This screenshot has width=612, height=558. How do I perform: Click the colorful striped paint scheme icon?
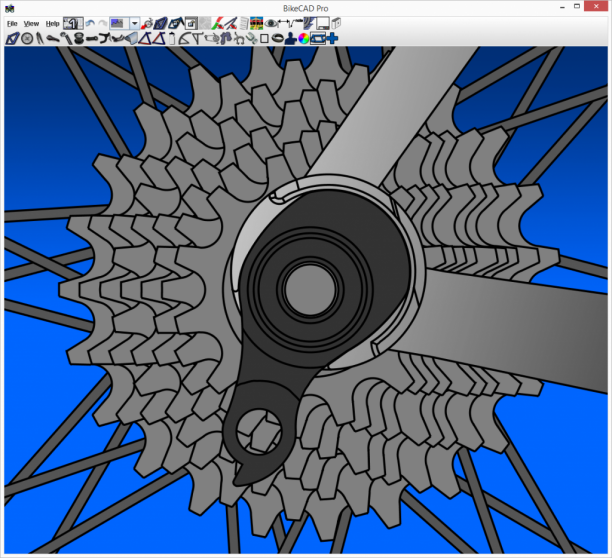point(256,23)
